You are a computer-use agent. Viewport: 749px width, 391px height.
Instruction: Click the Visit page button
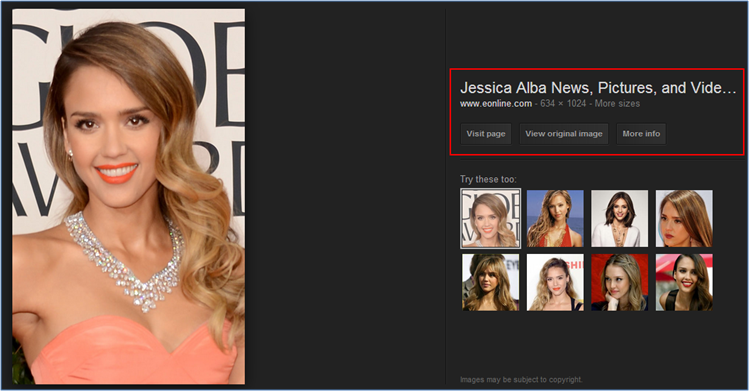(486, 134)
